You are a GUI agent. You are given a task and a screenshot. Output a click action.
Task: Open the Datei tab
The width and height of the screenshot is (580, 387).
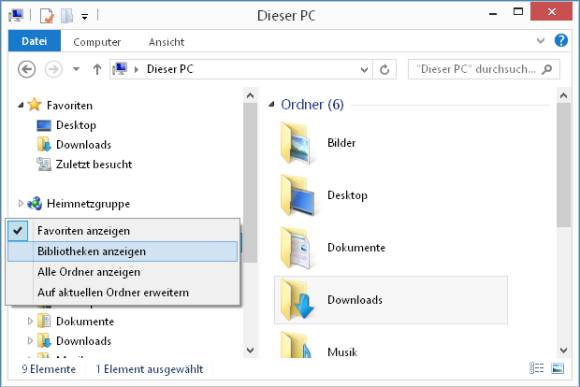tap(34, 41)
